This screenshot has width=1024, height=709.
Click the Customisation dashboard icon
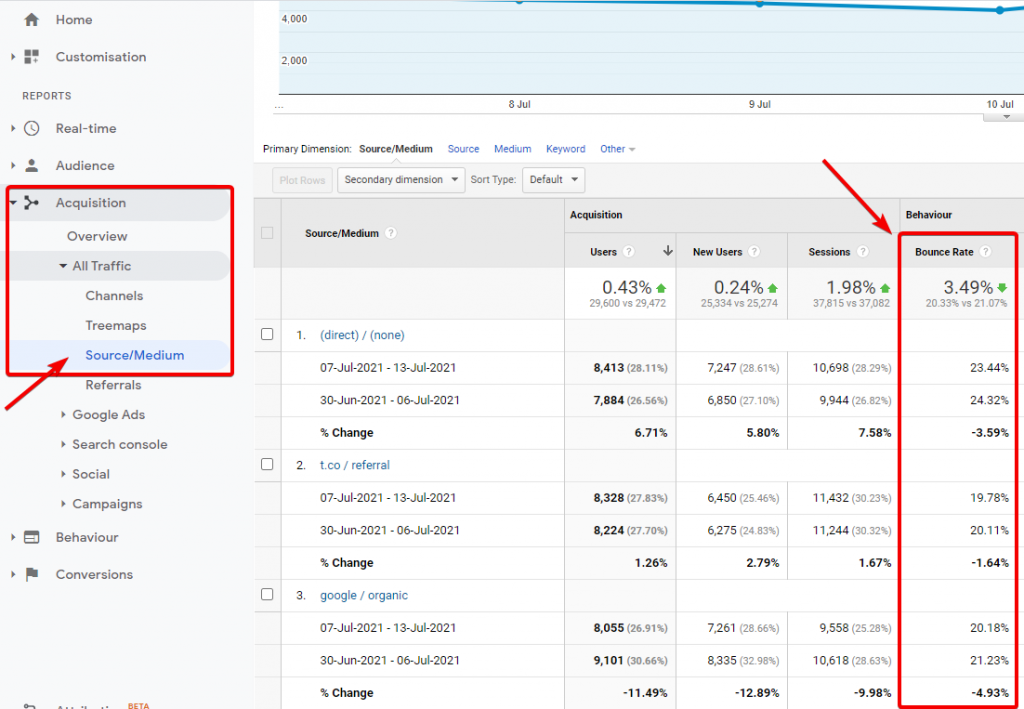pyautogui.click(x=32, y=57)
